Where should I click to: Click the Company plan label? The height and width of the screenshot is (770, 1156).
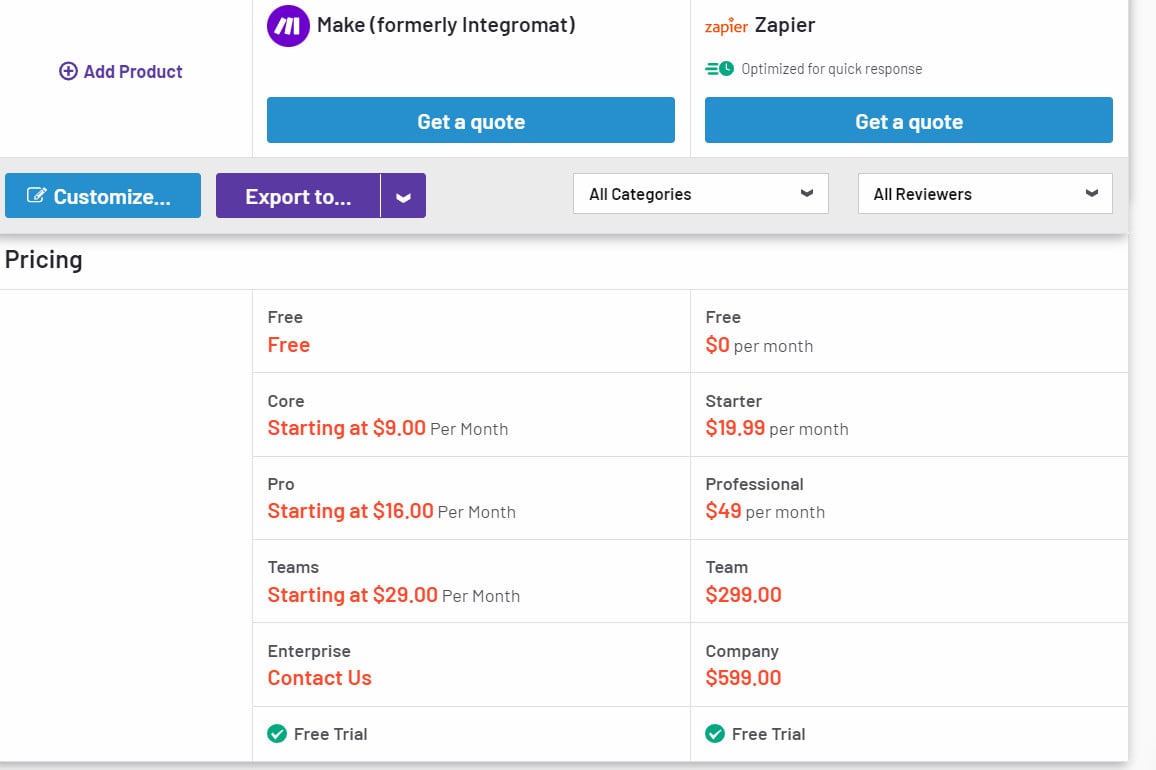click(742, 651)
